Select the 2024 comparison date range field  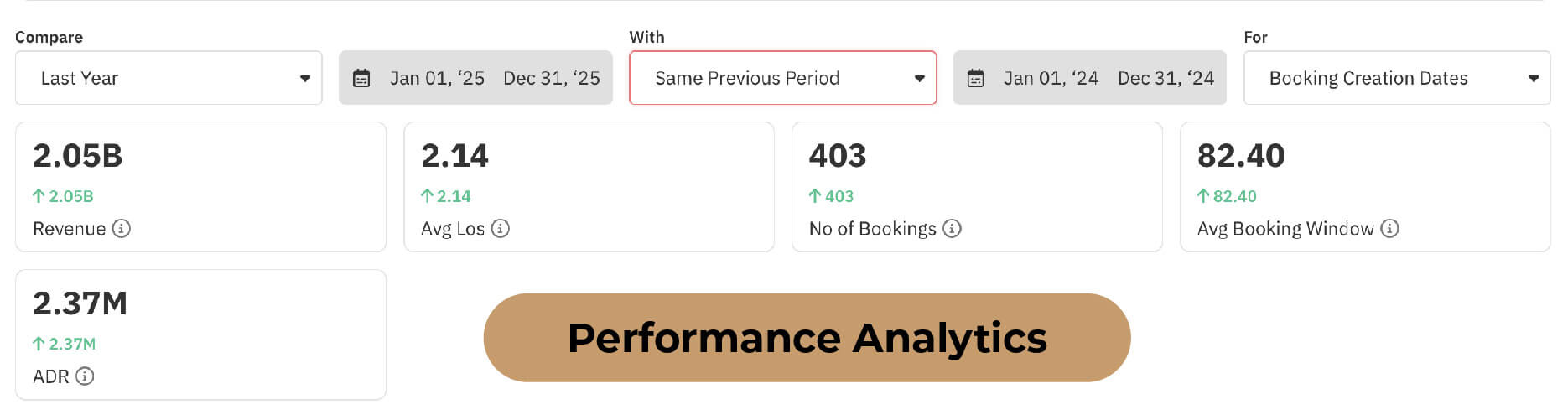coord(1108,78)
